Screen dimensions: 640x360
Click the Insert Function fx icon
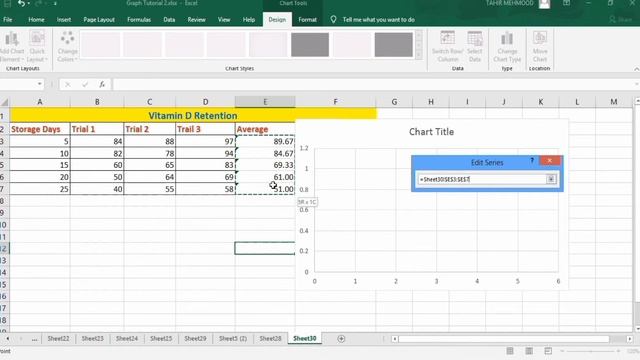[x=102, y=84]
